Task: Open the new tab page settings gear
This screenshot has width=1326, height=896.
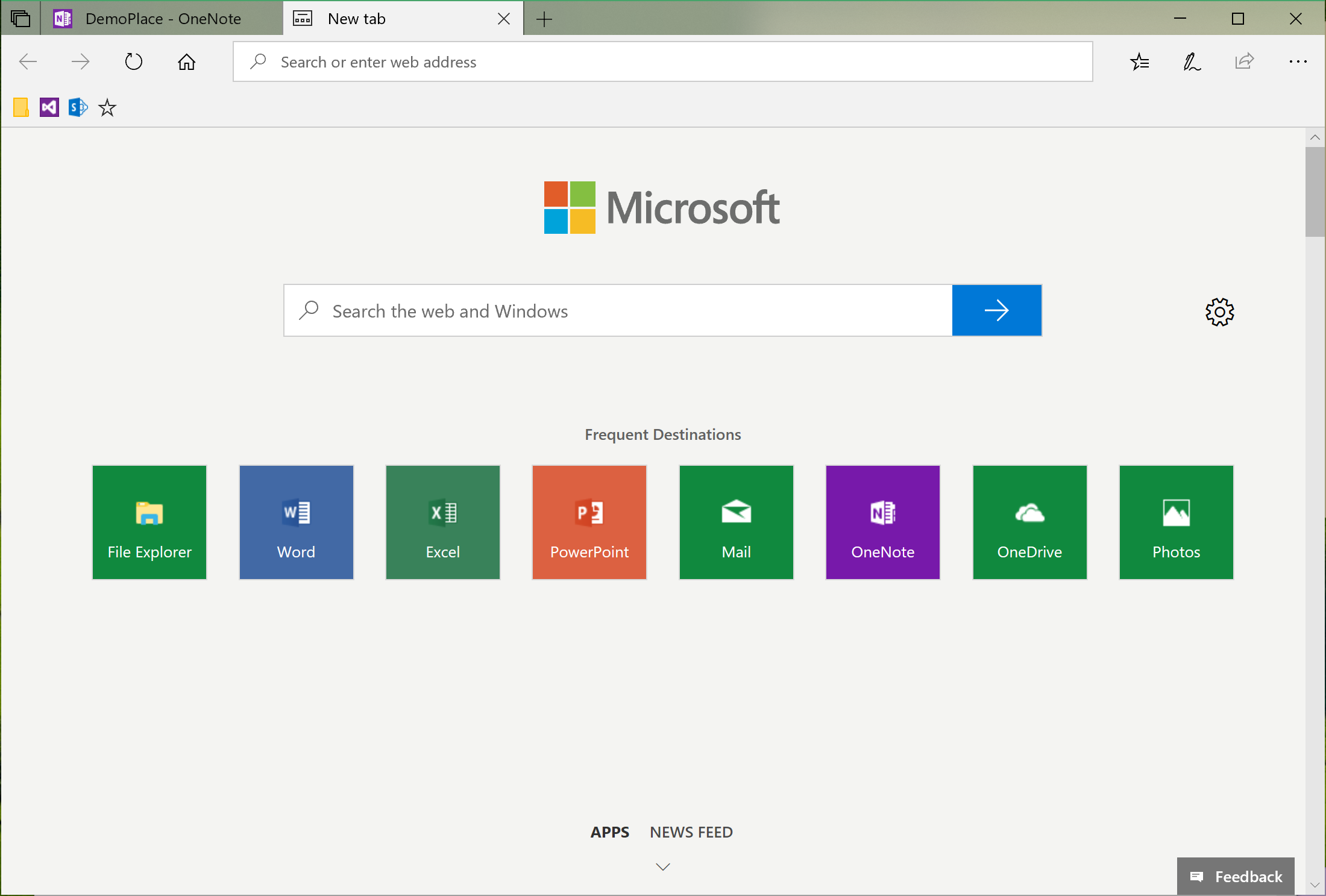Action: [x=1220, y=312]
